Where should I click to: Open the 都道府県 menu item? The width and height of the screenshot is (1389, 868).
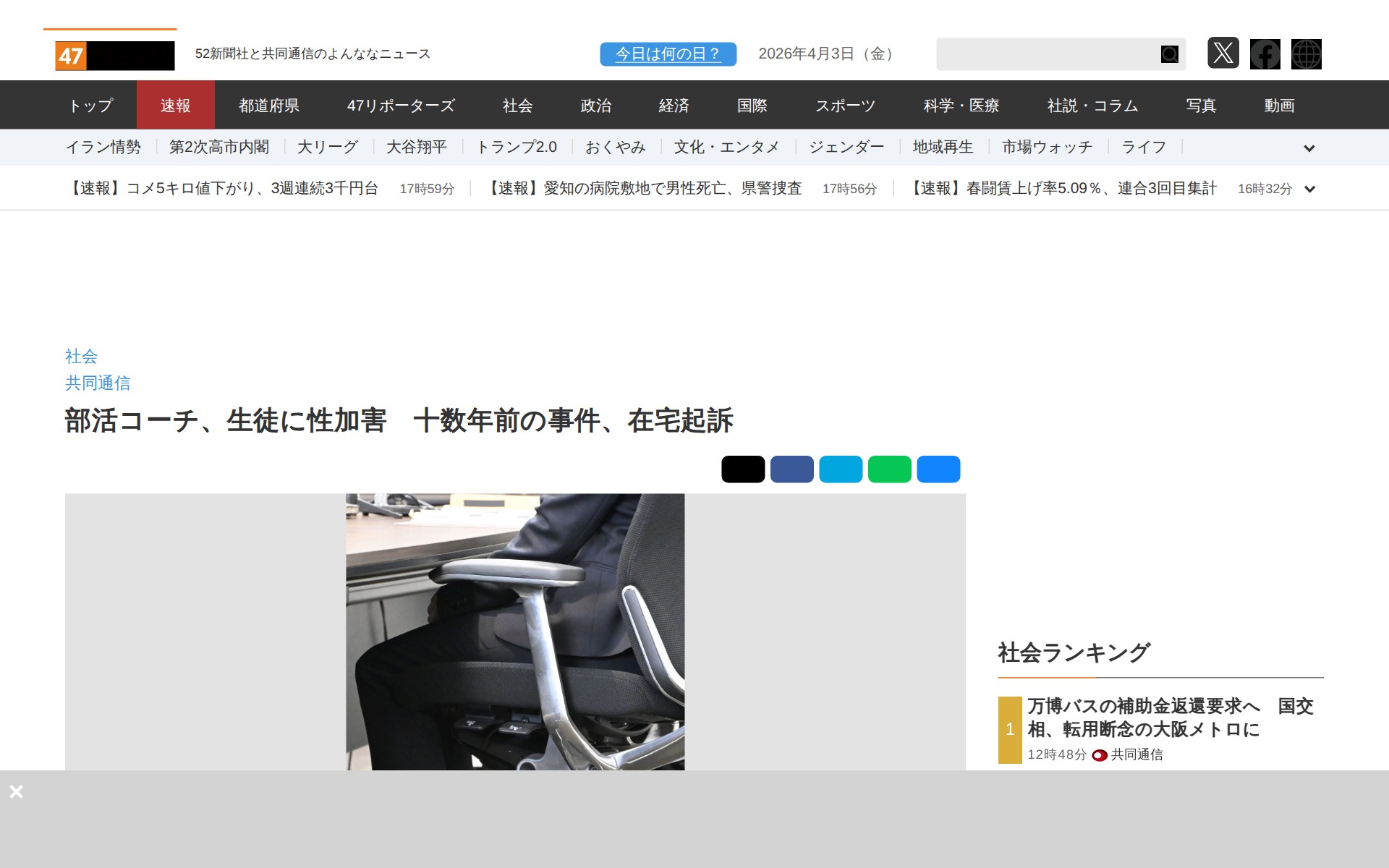click(268, 106)
